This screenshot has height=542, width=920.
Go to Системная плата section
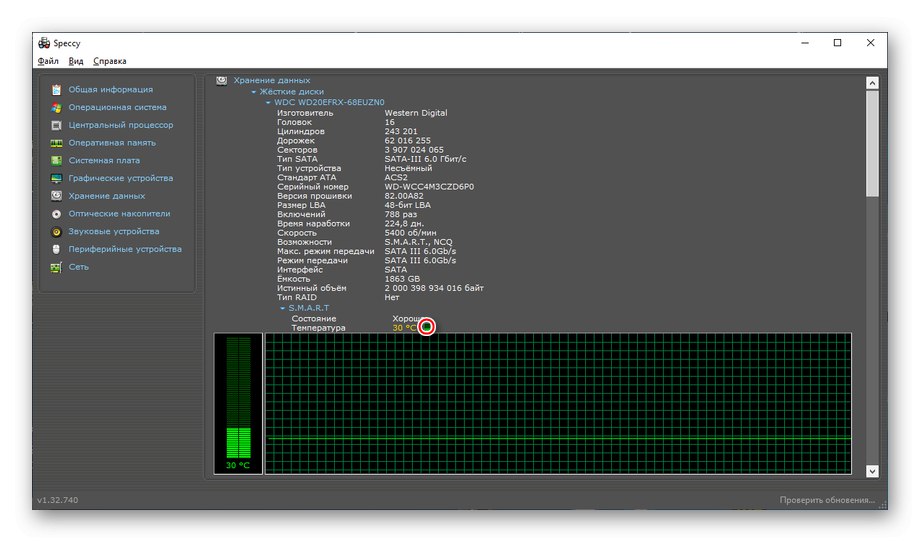pos(104,160)
